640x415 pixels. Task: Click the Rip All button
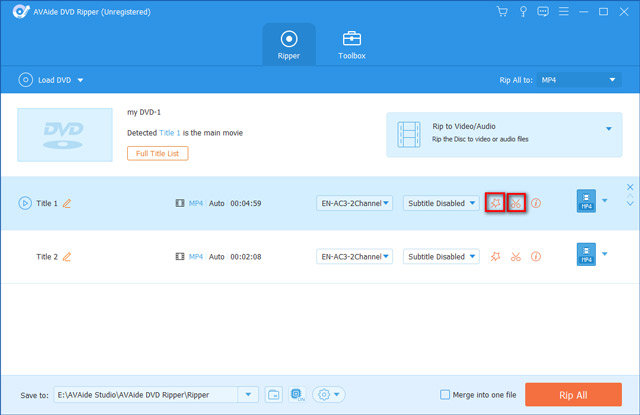(x=573, y=395)
